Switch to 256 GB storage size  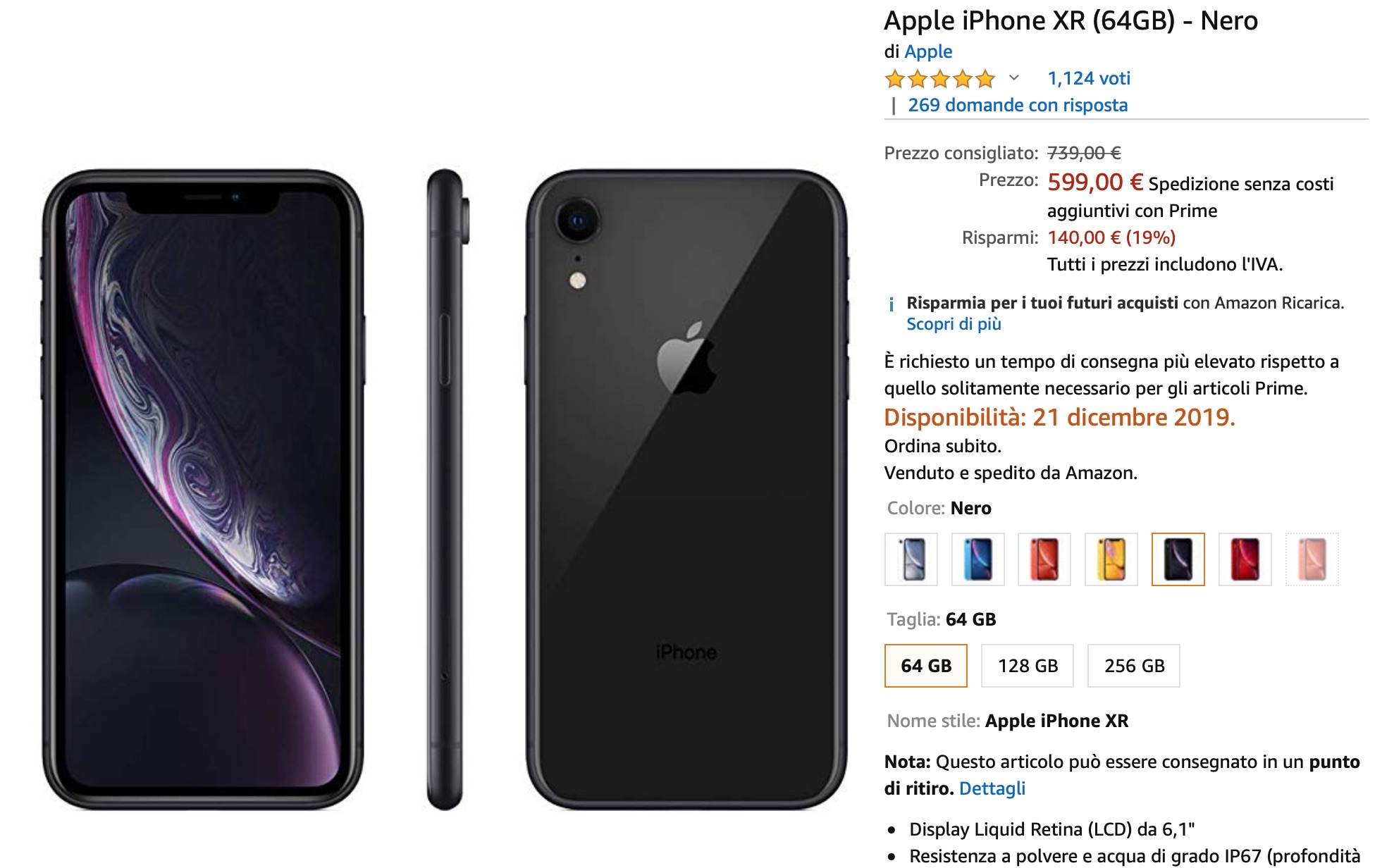tap(1134, 666)
